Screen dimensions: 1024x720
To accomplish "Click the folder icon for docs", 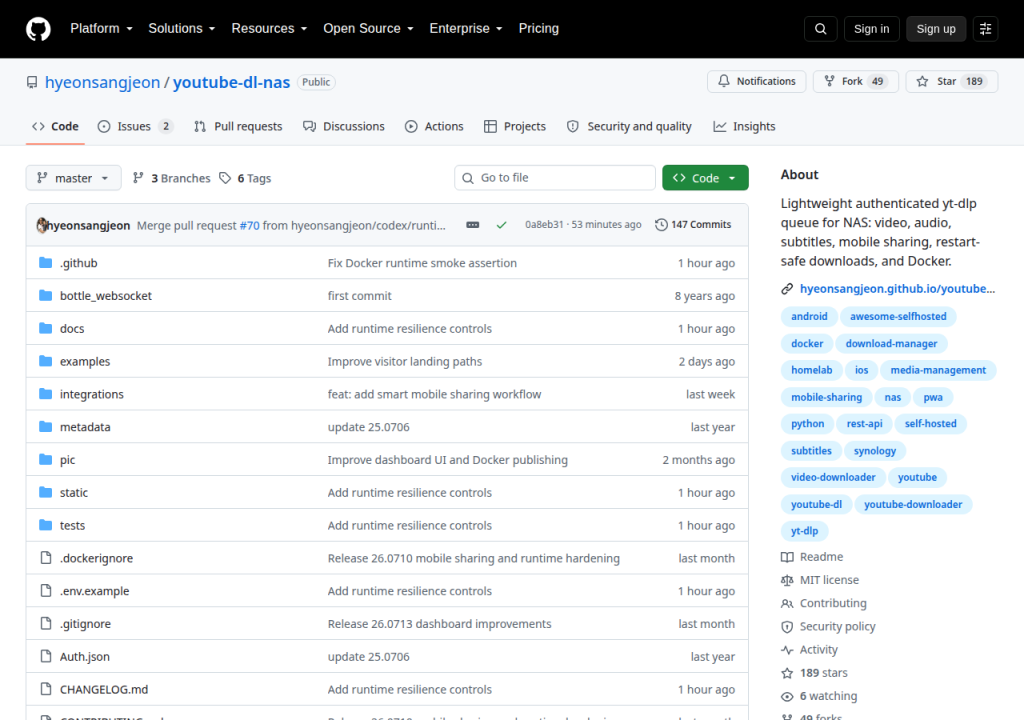I will tap(45, 328).
